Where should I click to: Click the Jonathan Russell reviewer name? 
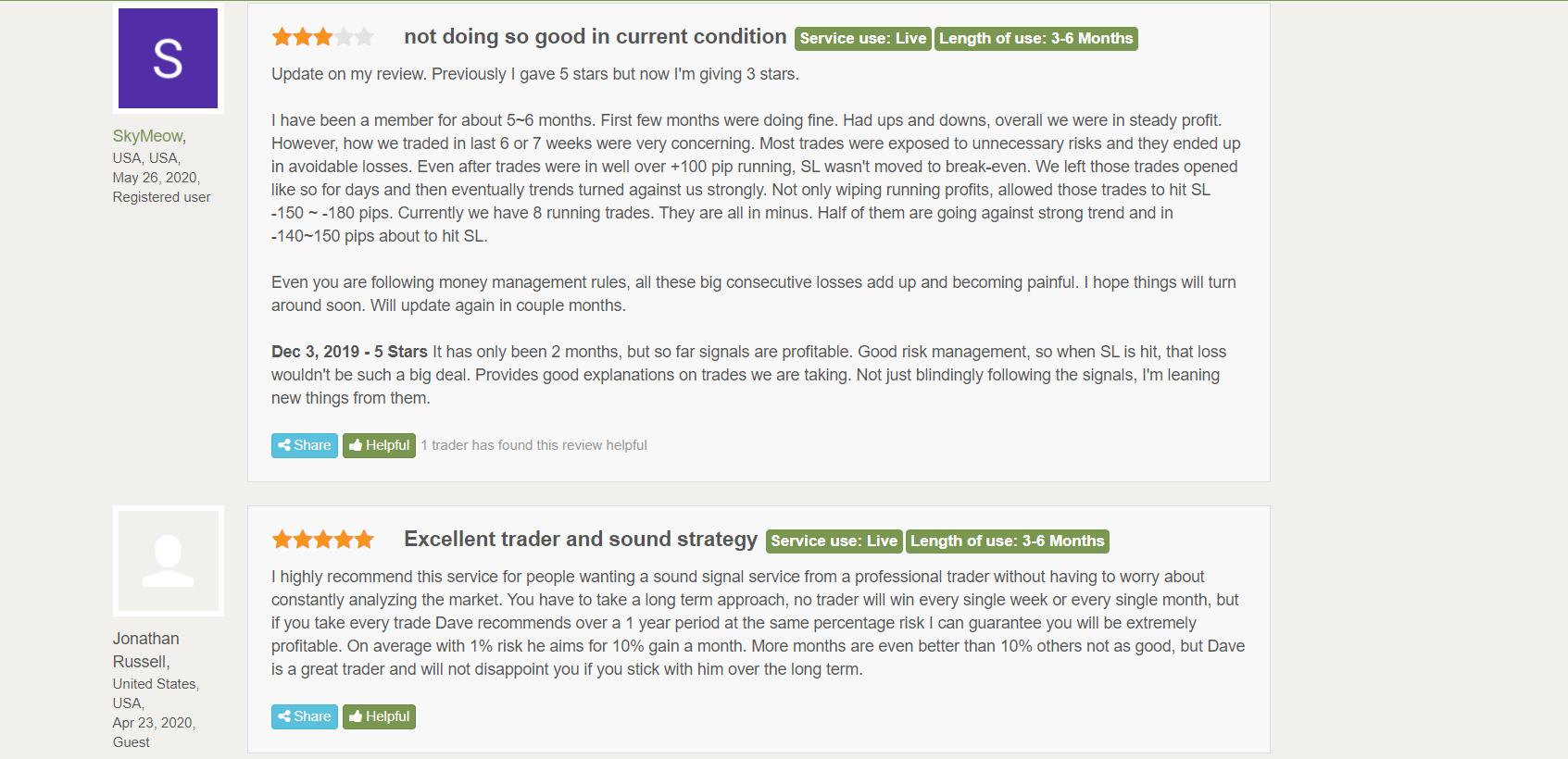145,650
